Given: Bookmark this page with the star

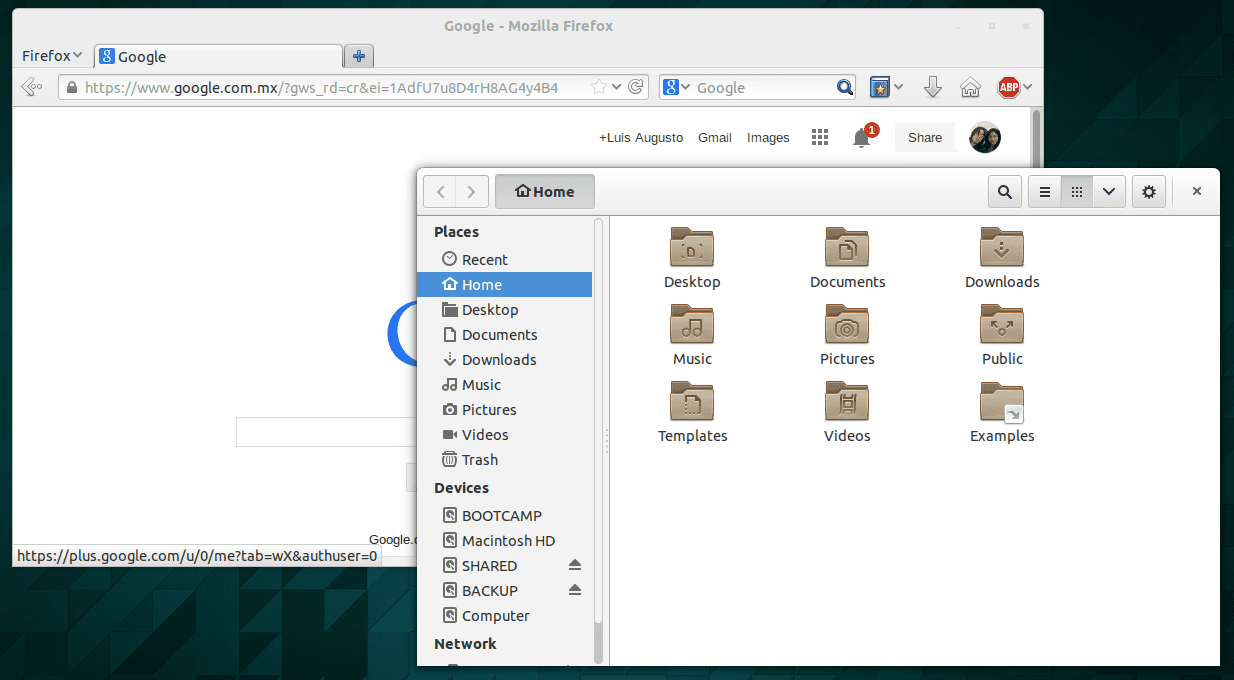Looking at the screenshot, I should (598, 87).
